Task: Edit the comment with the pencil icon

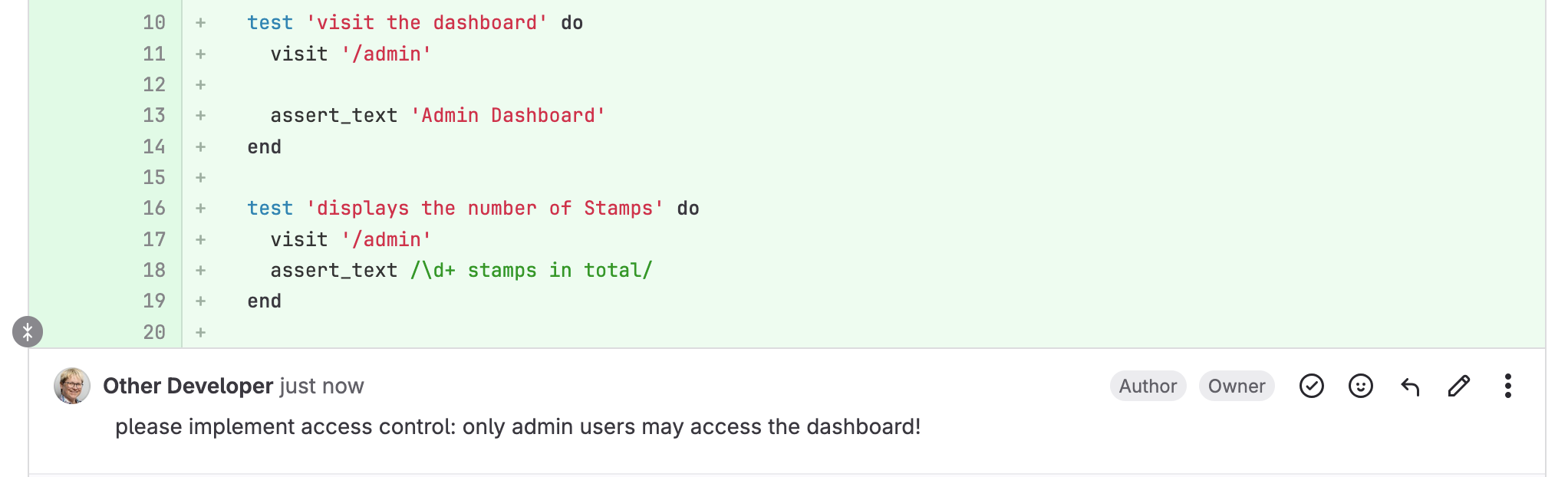Action: [1458, 386]
